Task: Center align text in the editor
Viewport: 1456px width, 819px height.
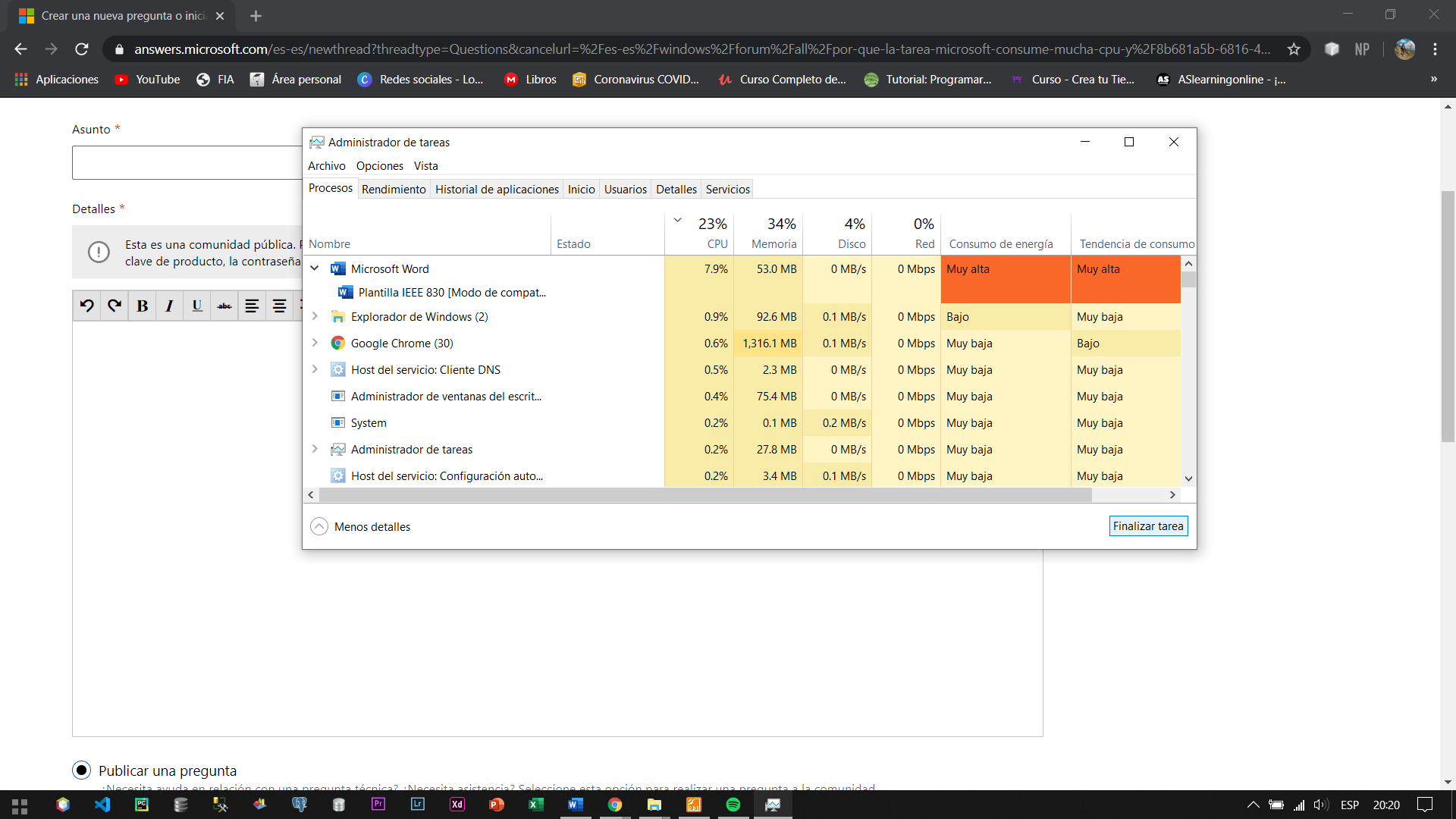Action: point(279,306)
